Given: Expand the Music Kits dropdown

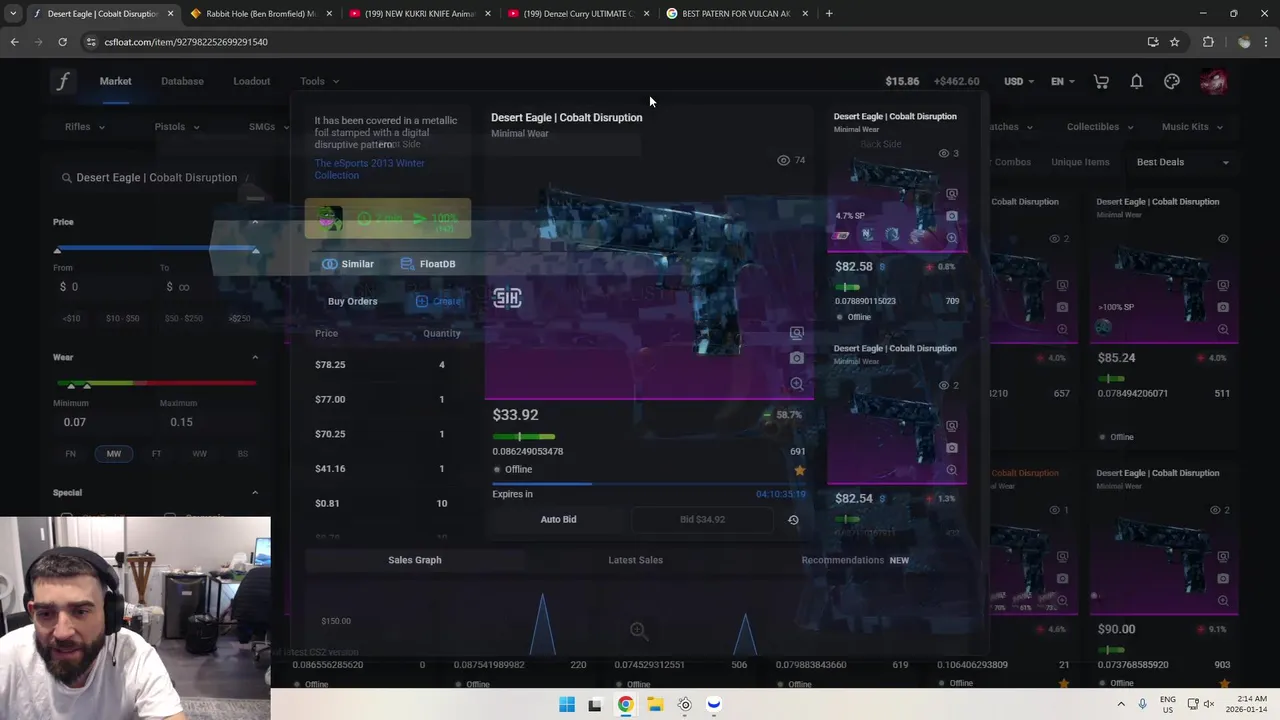Looking at the screenshot, I should pyautogui.click(x=1191, y=127).
